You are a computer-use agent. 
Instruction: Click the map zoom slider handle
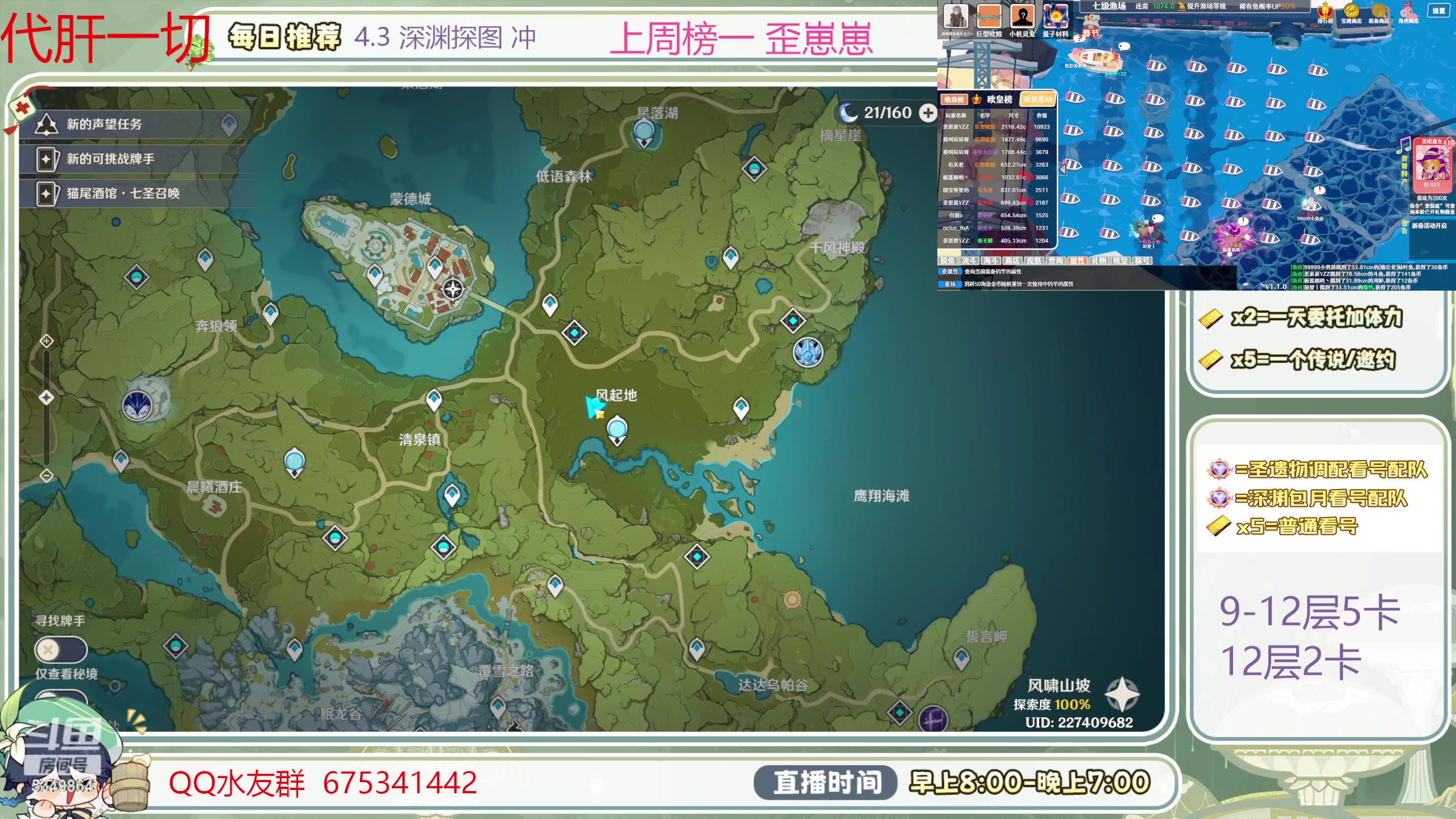47,397
